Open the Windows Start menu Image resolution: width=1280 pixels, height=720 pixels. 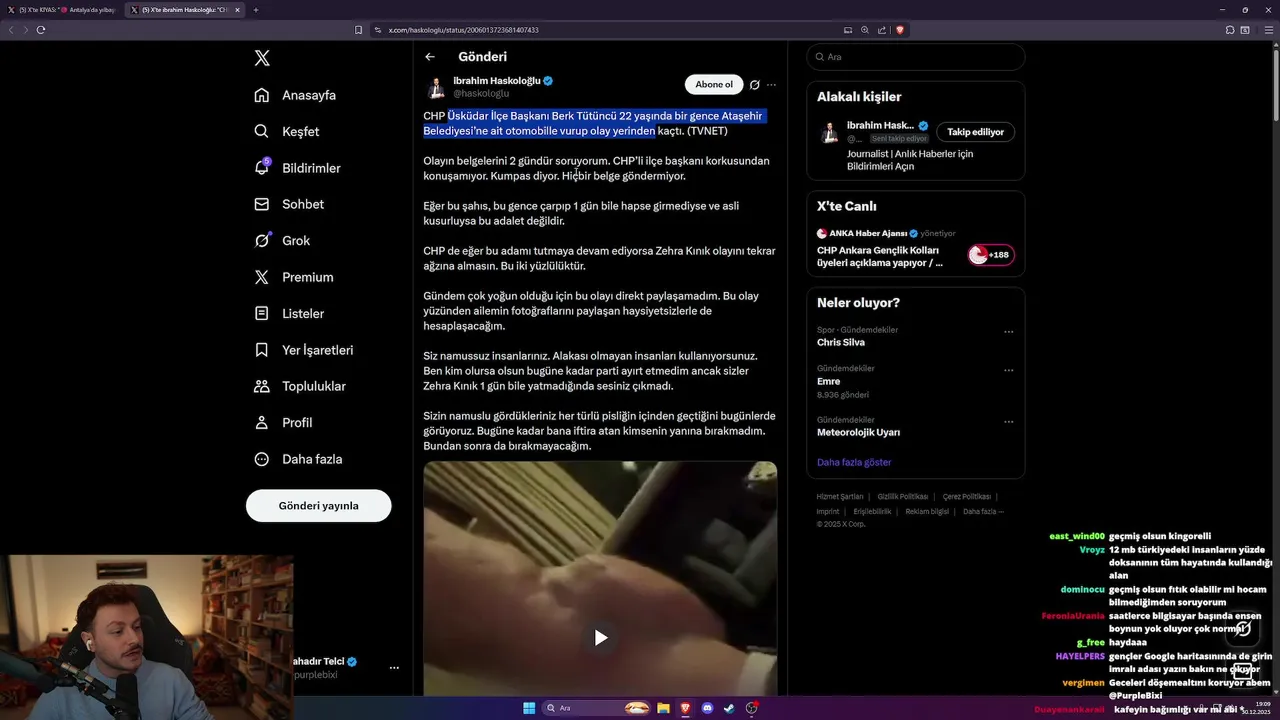coord(529,708)
